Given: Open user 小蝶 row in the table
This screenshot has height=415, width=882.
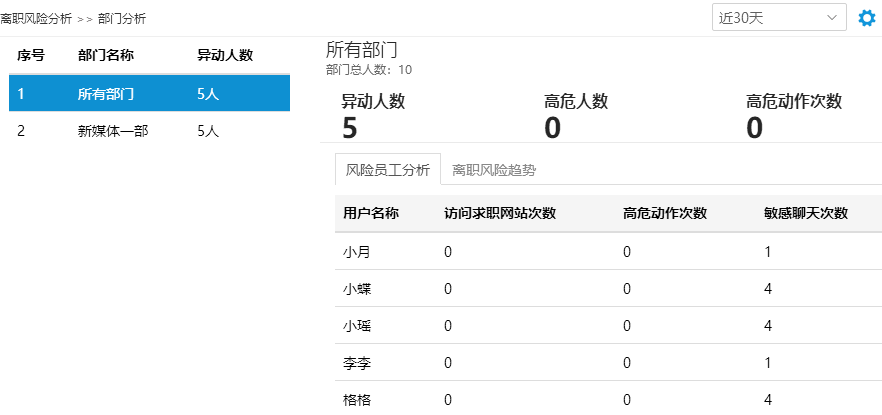Looking at the screenshot, I should [357, 289].
